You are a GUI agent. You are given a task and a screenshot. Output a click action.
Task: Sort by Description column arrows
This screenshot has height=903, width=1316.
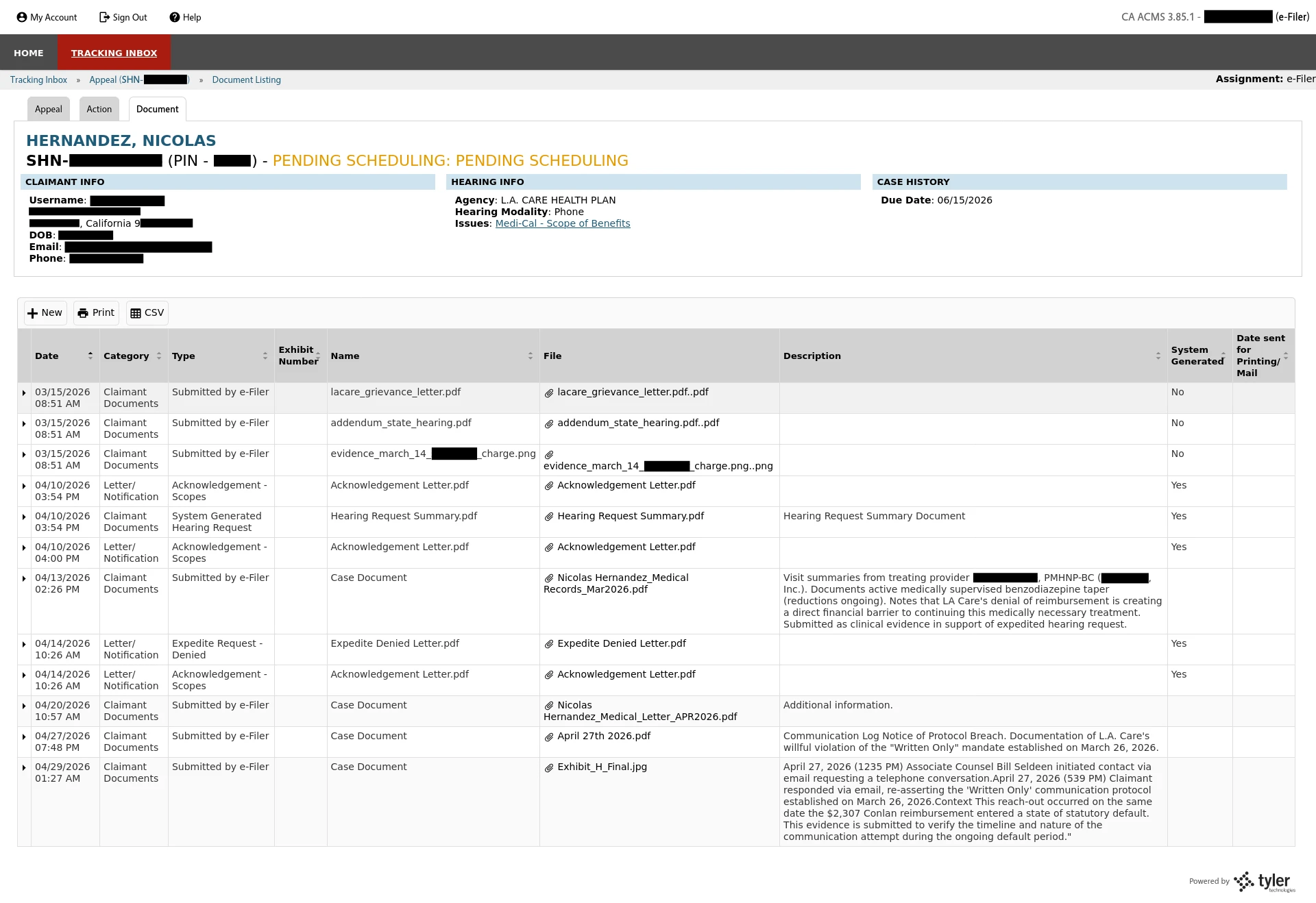point(1158,356)
